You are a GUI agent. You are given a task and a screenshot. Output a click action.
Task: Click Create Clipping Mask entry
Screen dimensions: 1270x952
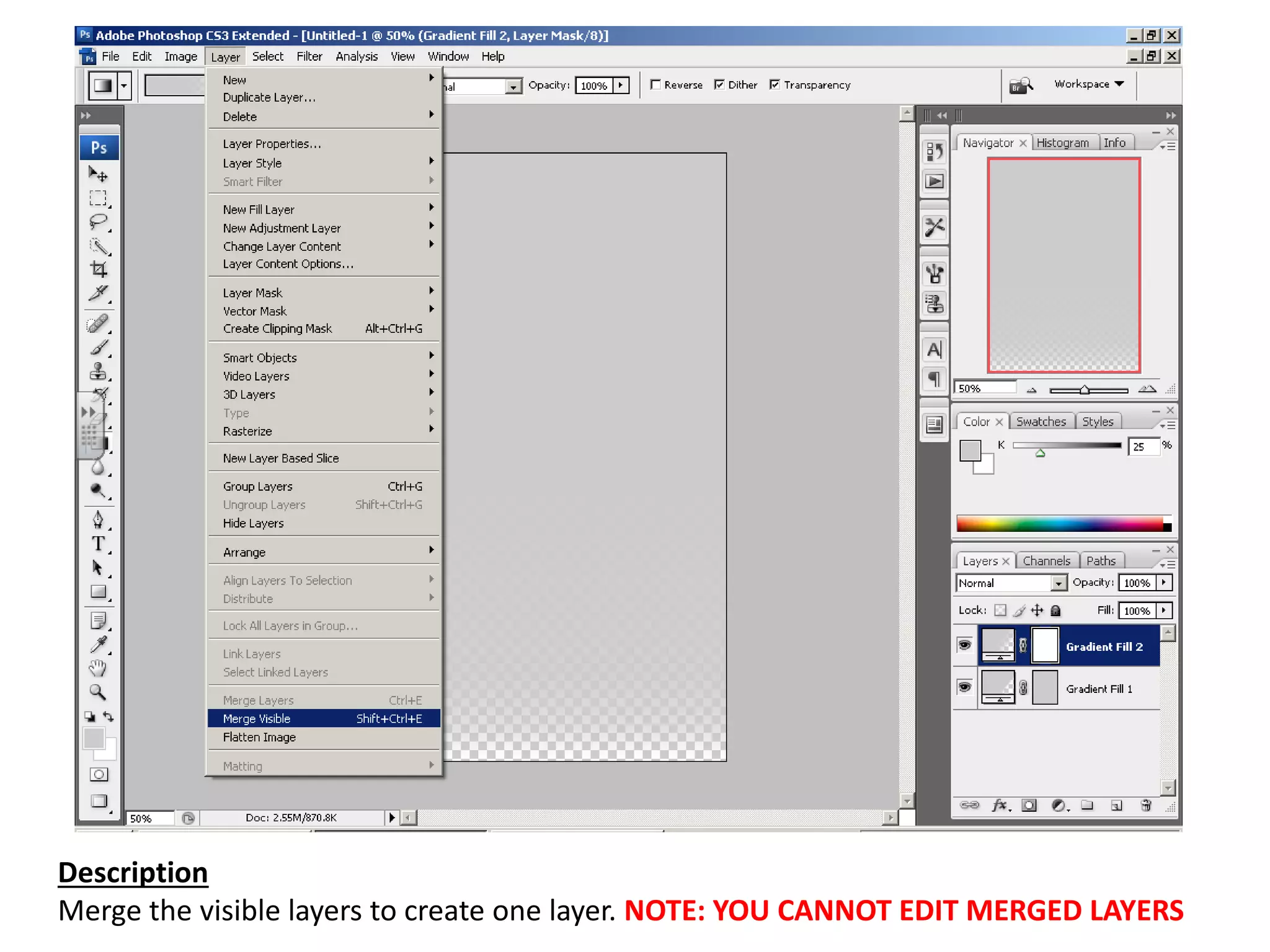coord(324,328)
